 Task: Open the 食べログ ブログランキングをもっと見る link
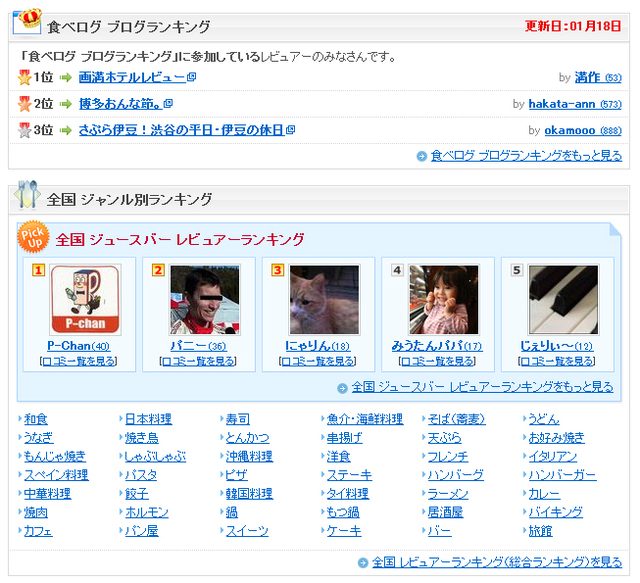point(526,155)
